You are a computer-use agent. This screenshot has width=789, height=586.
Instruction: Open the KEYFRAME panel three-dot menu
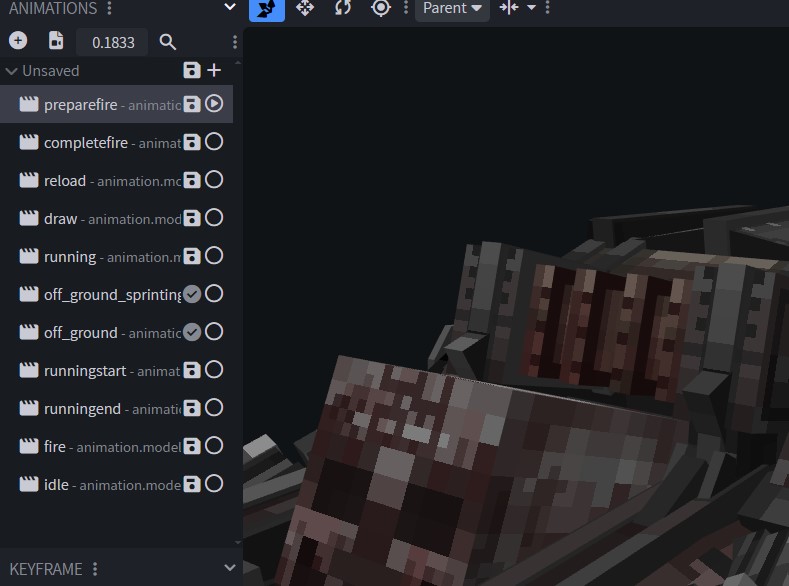[x=95, y=569]
